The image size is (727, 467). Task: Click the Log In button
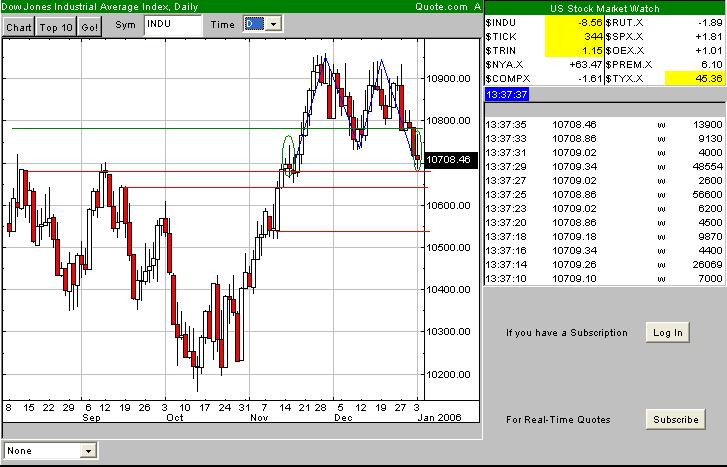click(668, 333)
